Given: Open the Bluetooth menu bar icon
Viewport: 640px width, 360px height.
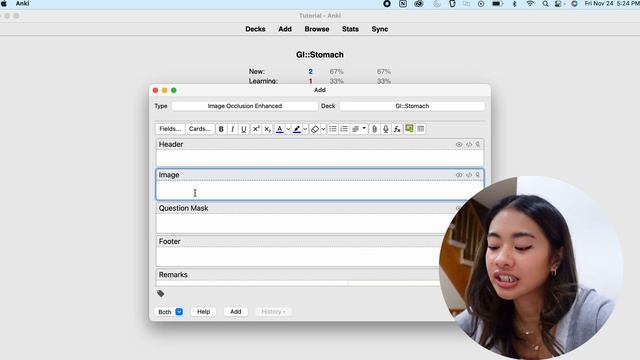Looking at the screenshot, I should [514, 4].
